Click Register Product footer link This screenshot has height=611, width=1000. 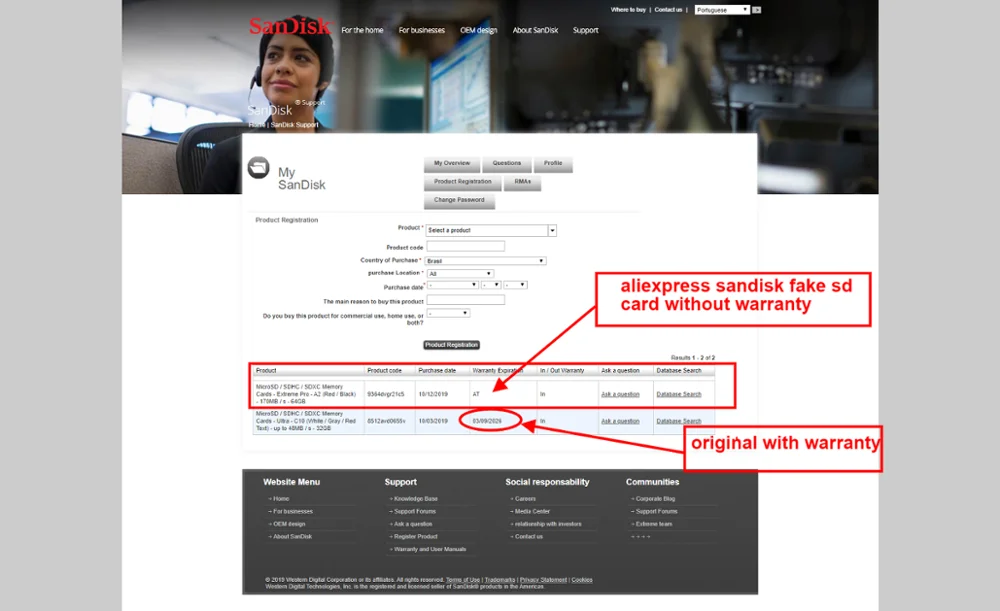(x=416, y=537)
